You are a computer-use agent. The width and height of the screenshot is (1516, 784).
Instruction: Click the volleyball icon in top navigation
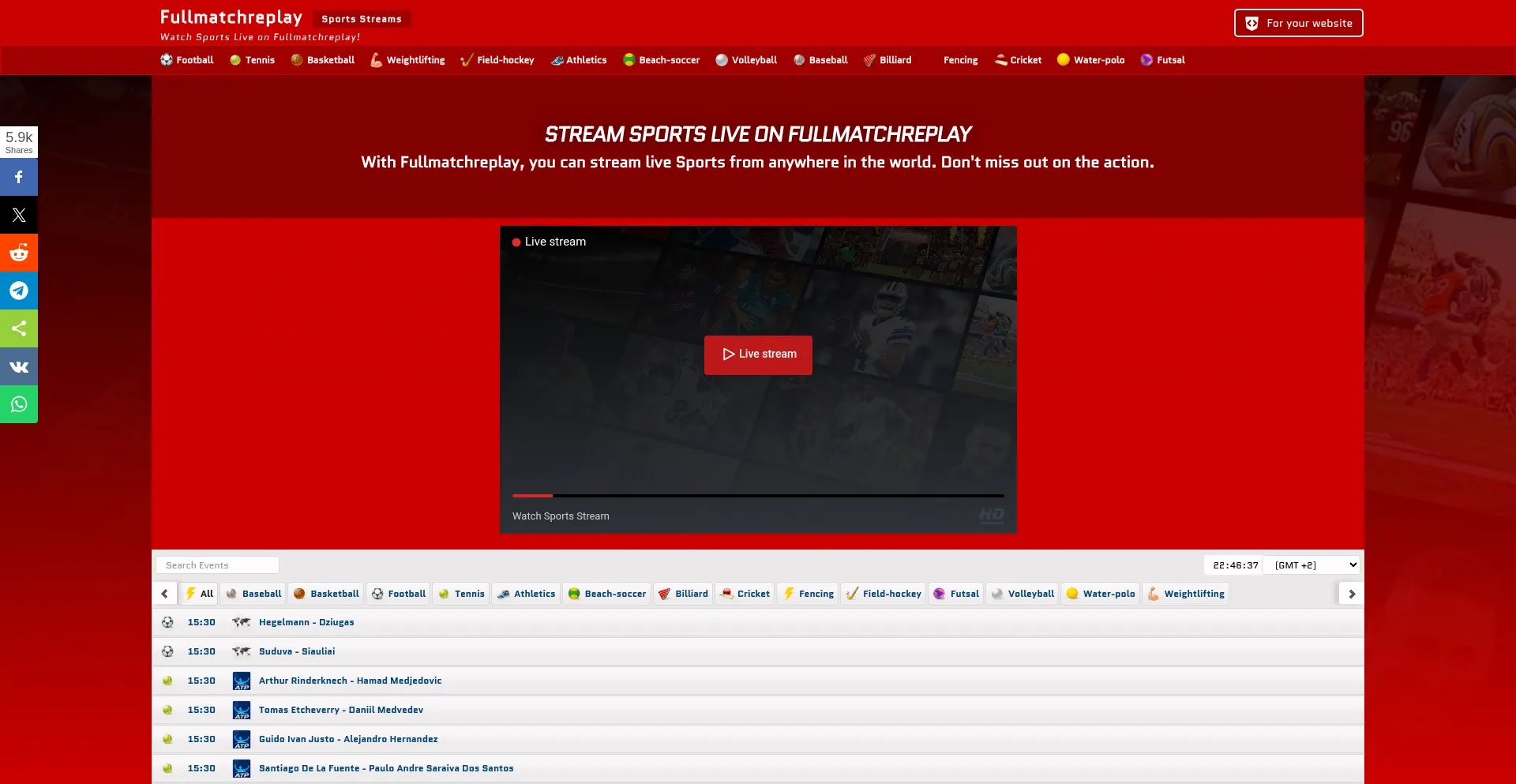(x=722, y=60)
